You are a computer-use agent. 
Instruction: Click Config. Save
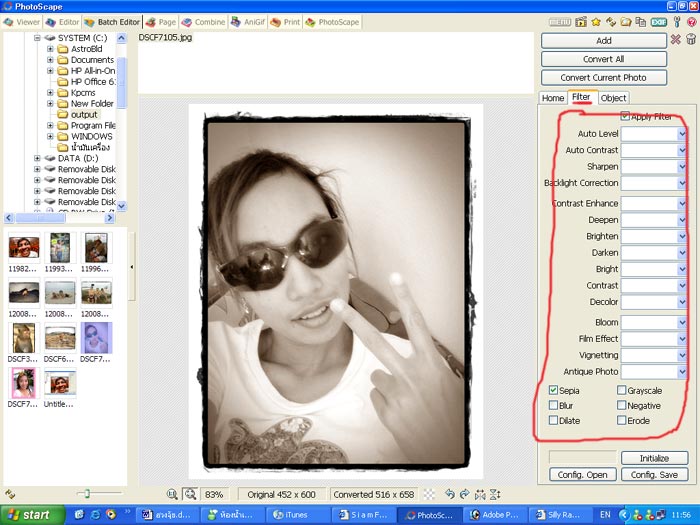(654, 475)
